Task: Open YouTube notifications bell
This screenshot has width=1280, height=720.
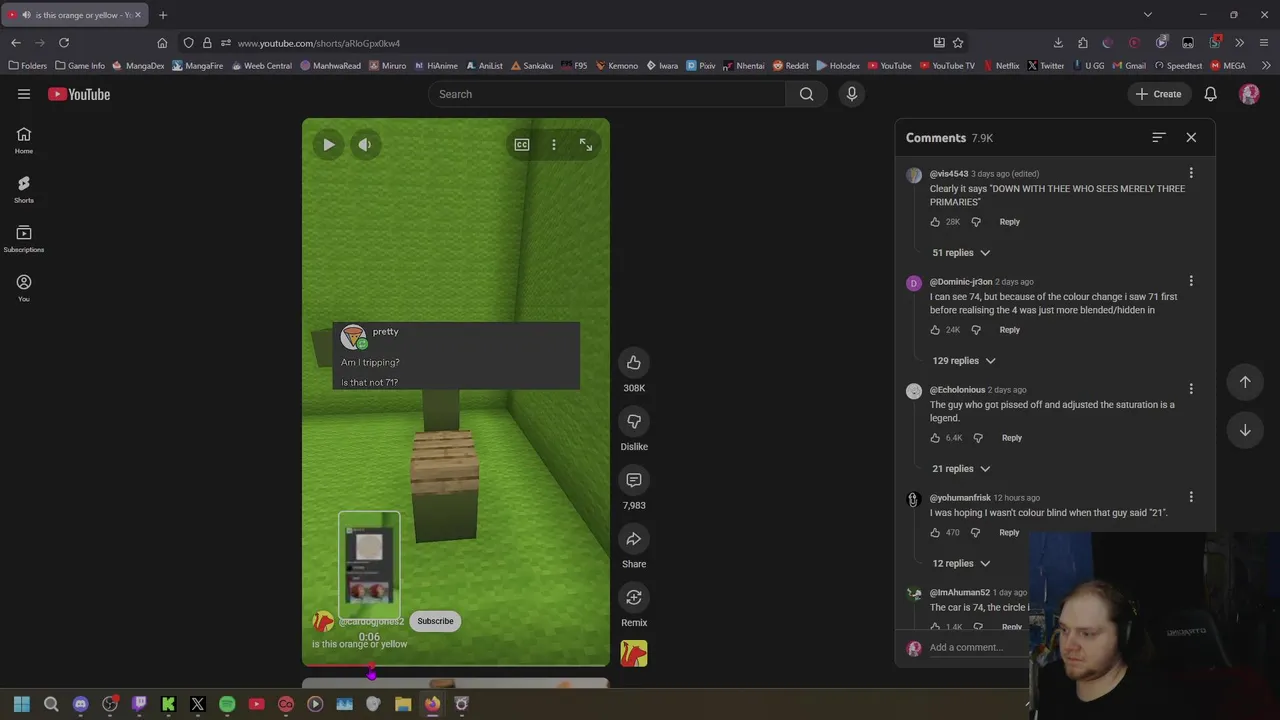Action: (x=1211, y=94)
